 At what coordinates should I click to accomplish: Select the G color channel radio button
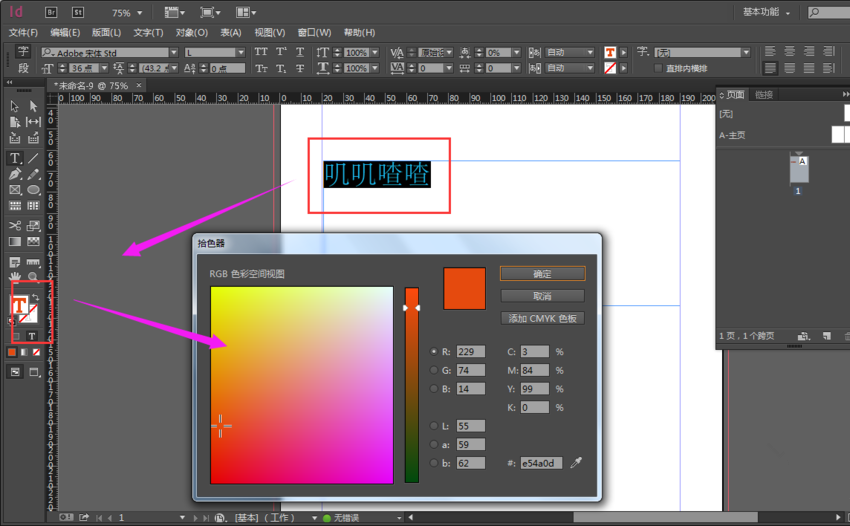coord(433,370)
